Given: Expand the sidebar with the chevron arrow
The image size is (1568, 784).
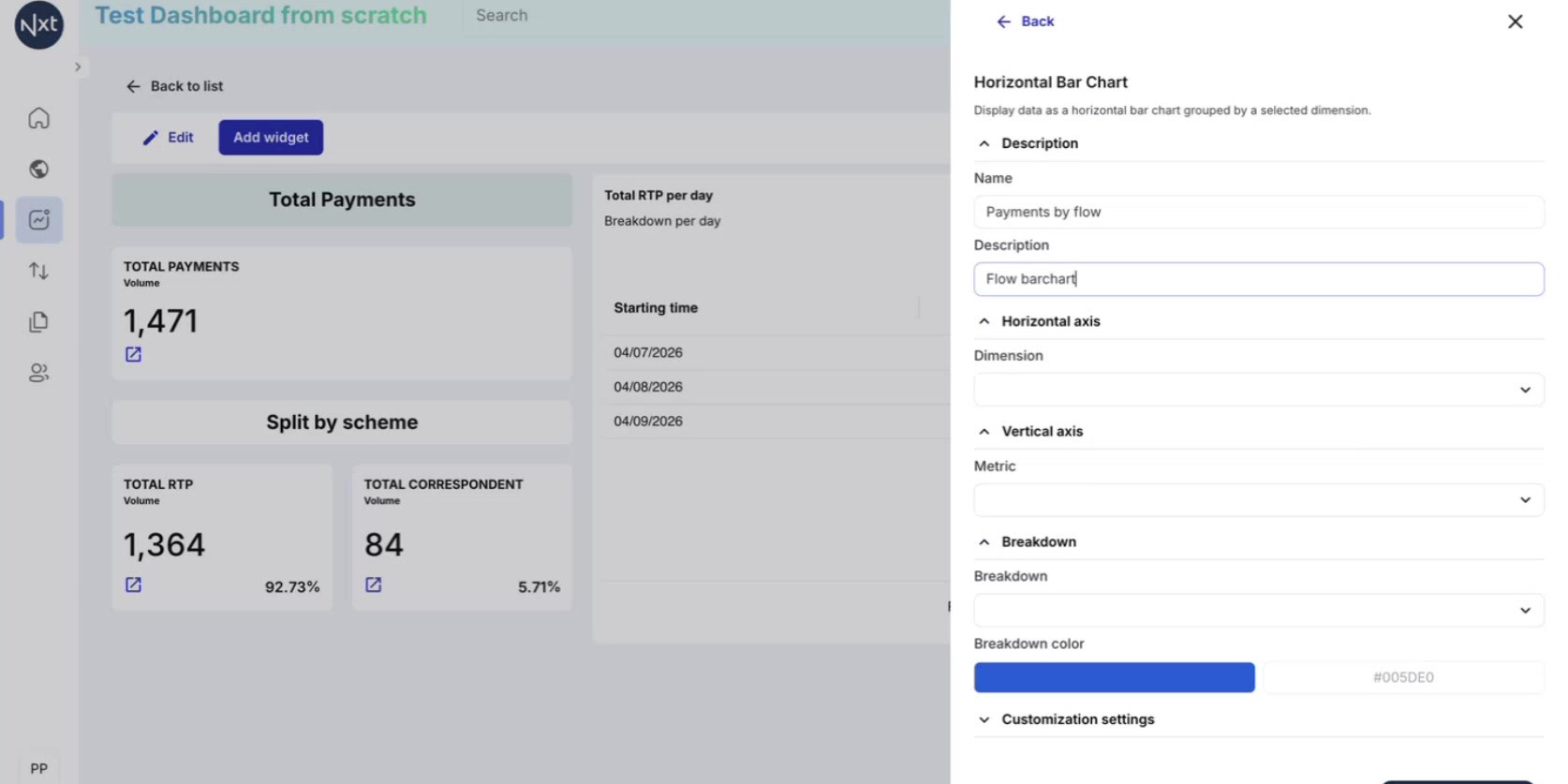Looking at the screenshot, I should tap(78, 67).
